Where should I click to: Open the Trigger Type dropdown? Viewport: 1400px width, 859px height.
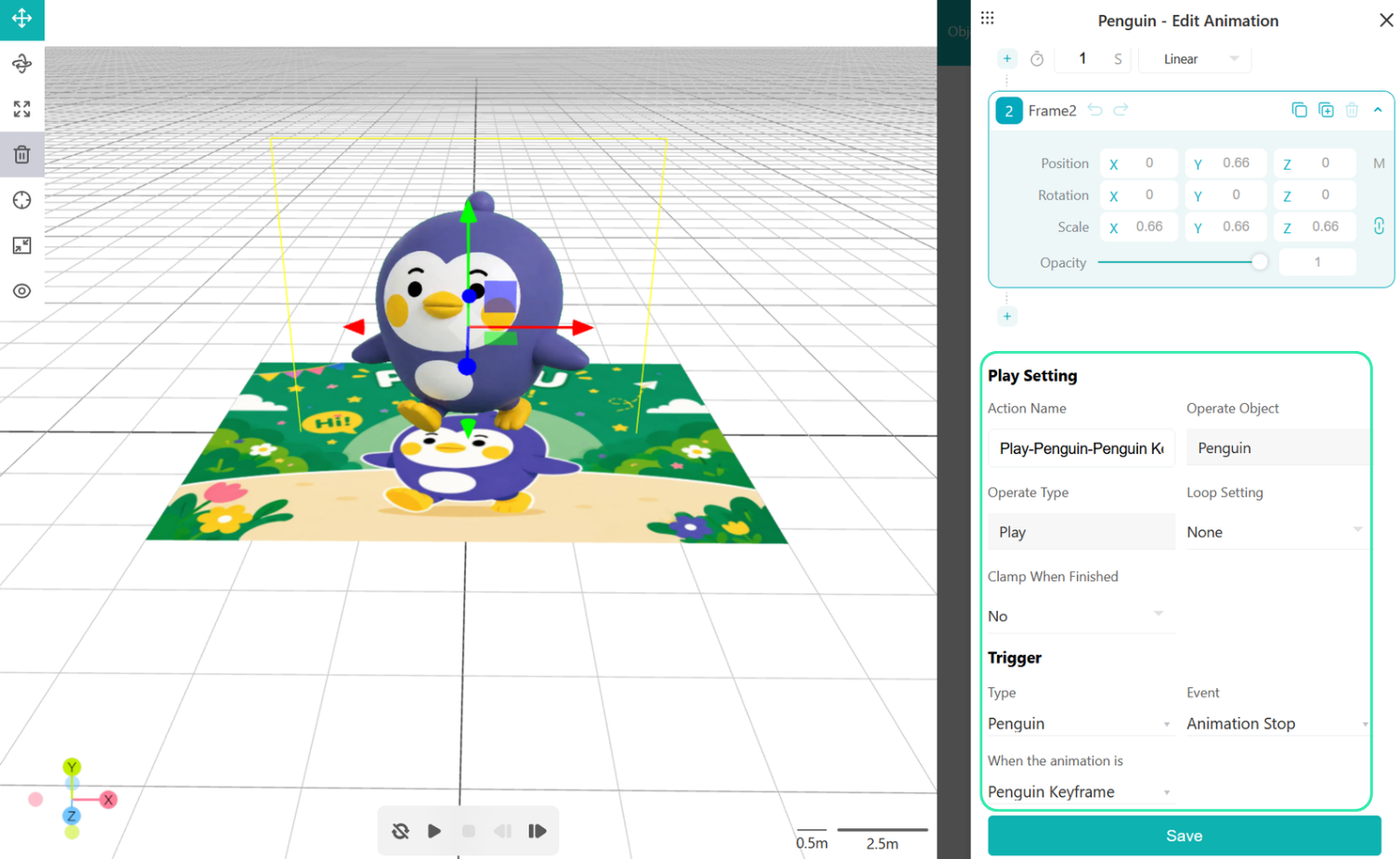tap(1081, 724)
